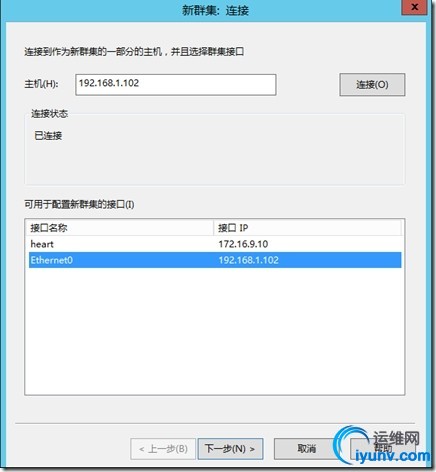Click the 连接(O) connect button
This screenshot has height=472, width=436.
click(372, 85)
